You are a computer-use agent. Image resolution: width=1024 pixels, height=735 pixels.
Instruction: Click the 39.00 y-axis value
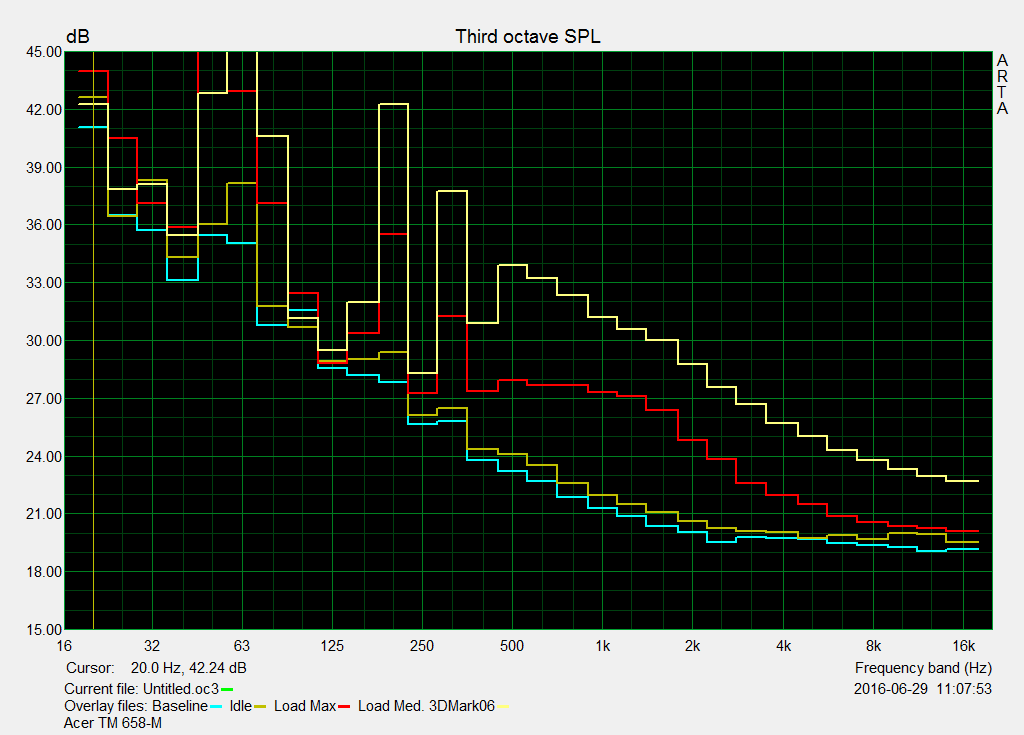click(44, 168)
